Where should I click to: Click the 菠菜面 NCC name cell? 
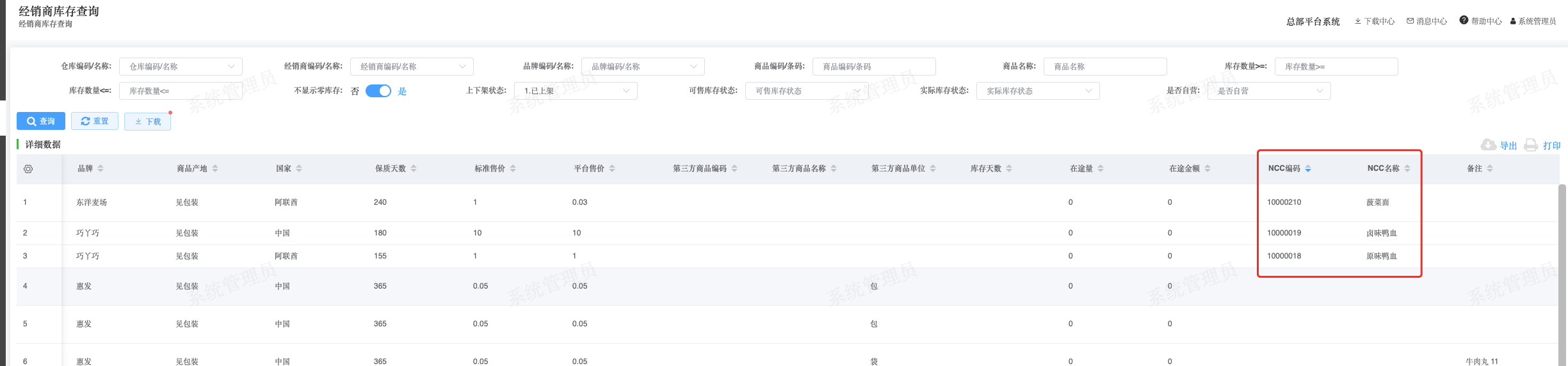(1378, 202)
